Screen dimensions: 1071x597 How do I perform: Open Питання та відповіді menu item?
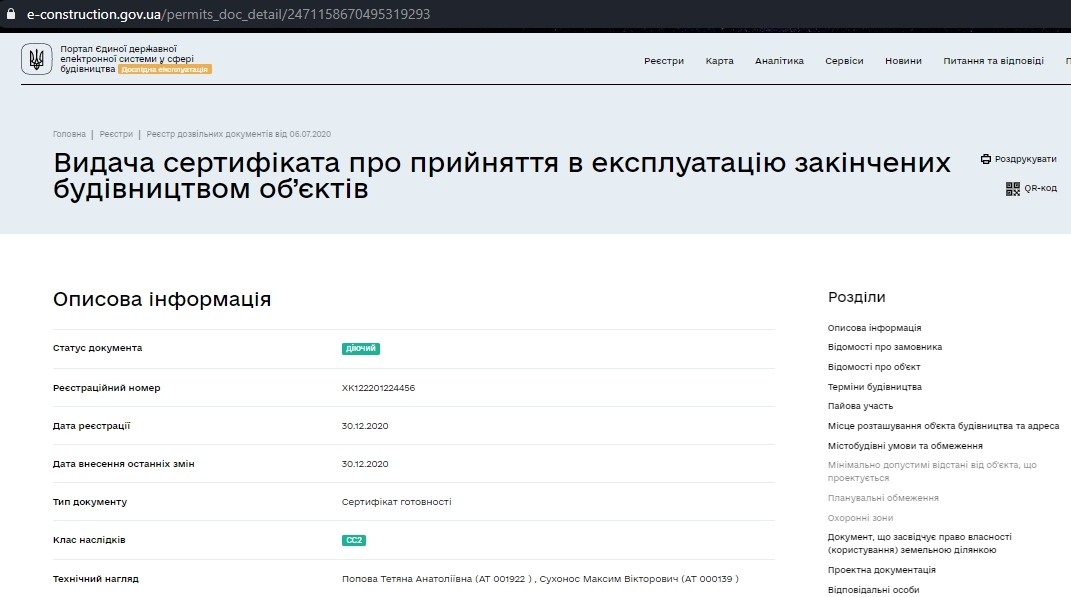click(993, 61)
